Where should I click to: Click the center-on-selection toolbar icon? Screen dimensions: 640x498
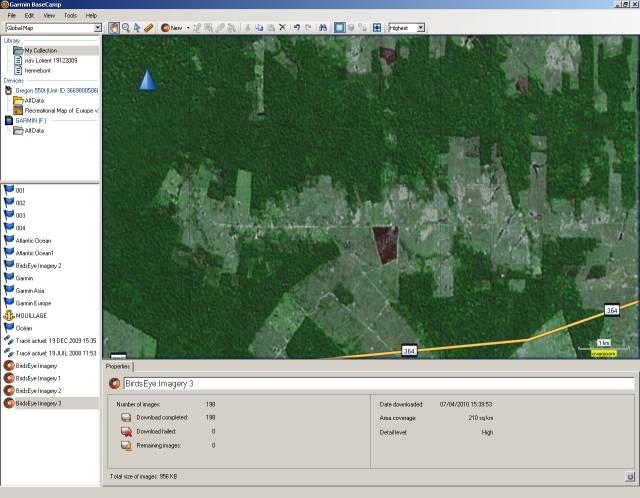(377, 27)
